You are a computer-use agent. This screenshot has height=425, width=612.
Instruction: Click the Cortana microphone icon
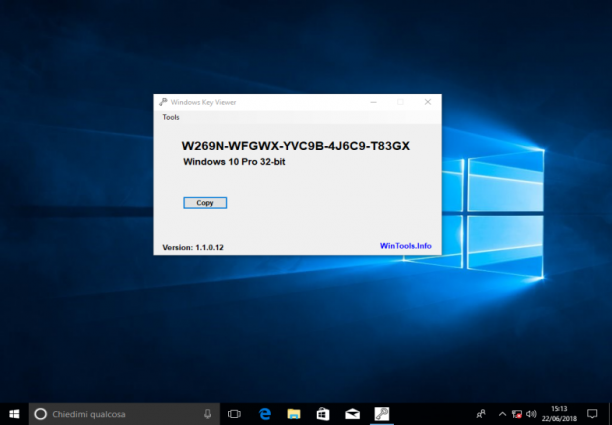coord(208,414)
